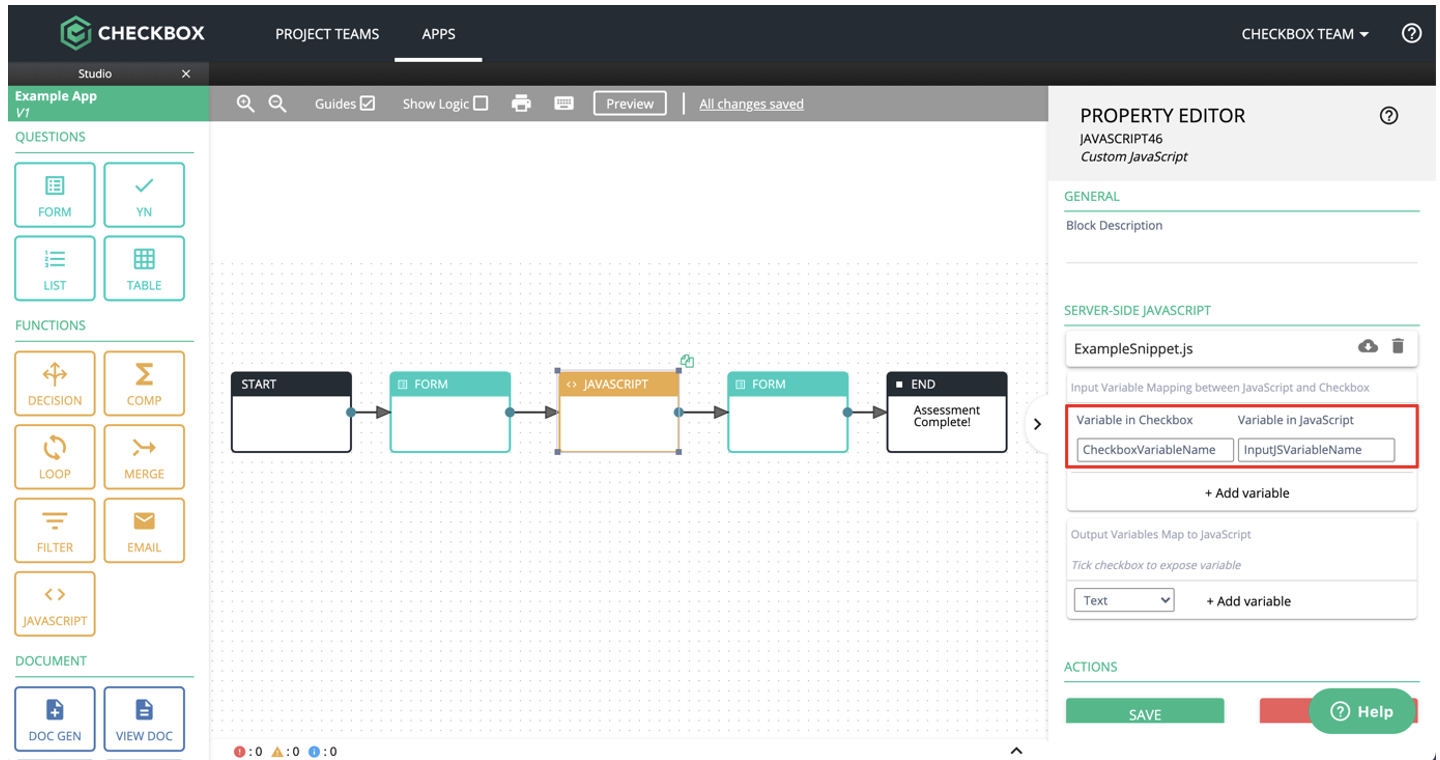Pick the DECISION function block
The image size is (1440, 760).
point(55,384)
